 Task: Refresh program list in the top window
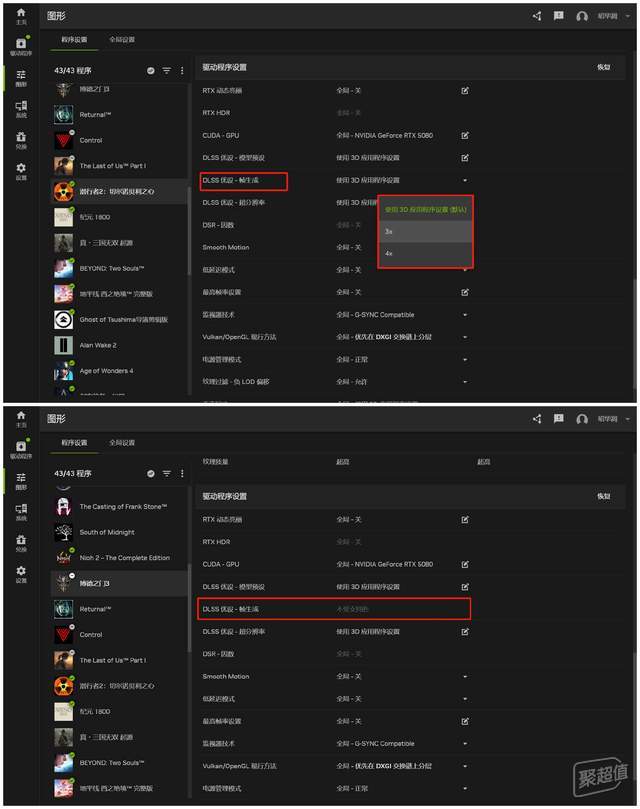click(151, 71)
